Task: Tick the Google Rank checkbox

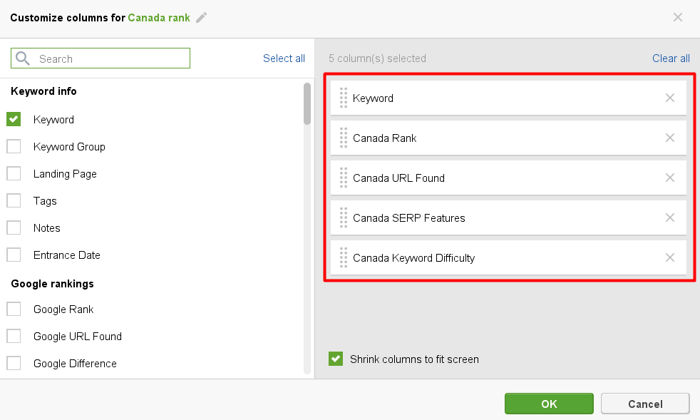Action: tap(13, 309)
